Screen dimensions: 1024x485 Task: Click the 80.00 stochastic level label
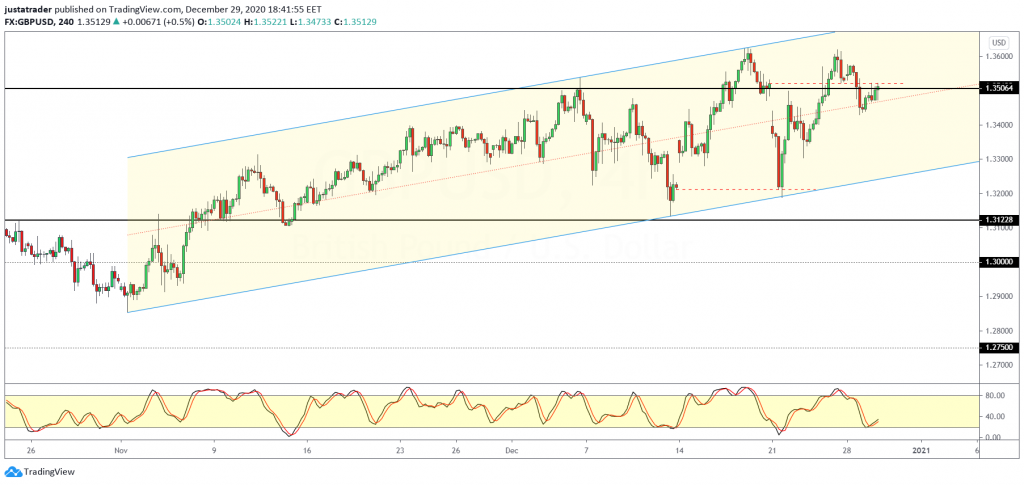(996, 396)
